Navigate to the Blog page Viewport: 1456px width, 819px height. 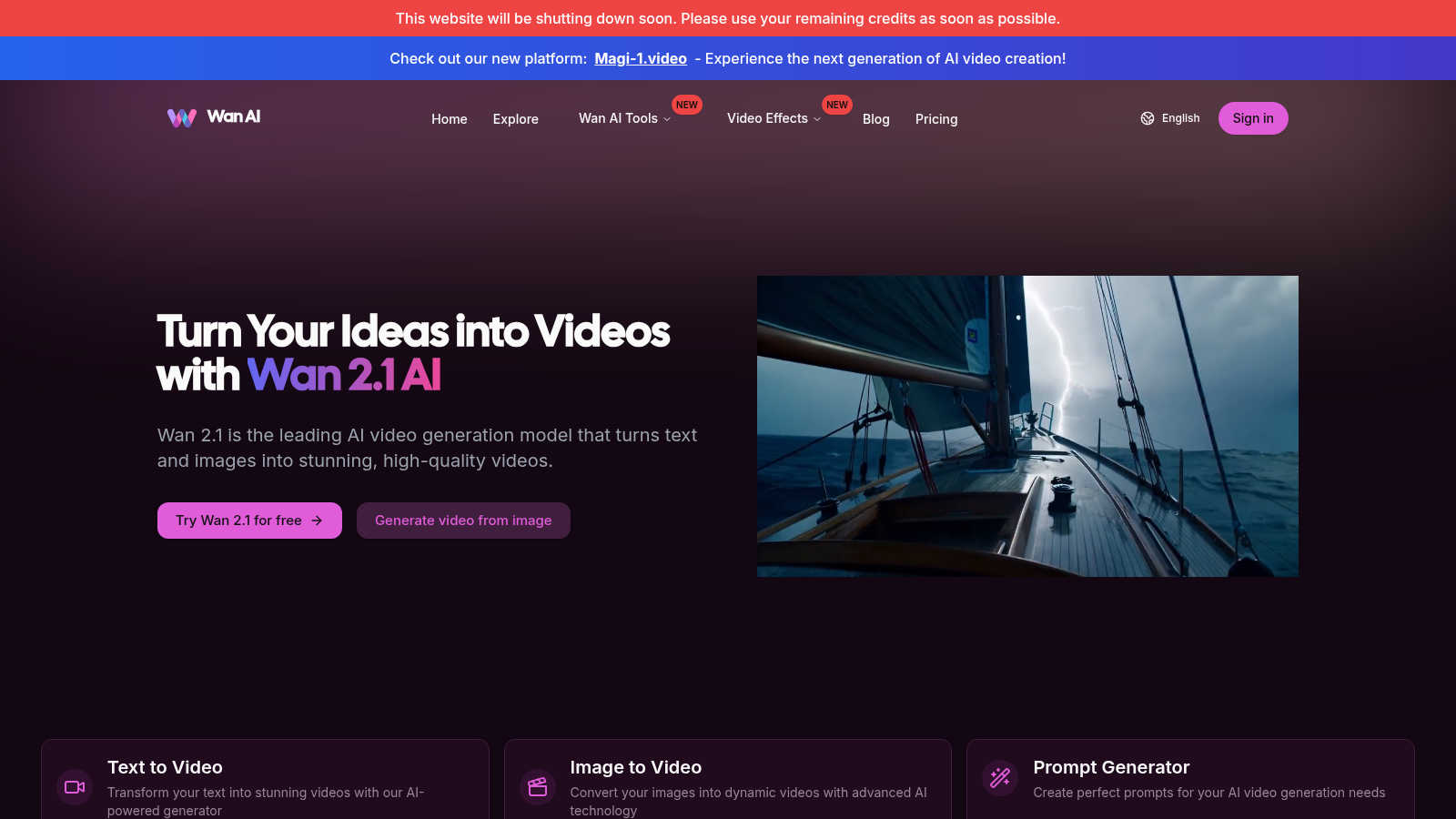click(x=876, y=119)
